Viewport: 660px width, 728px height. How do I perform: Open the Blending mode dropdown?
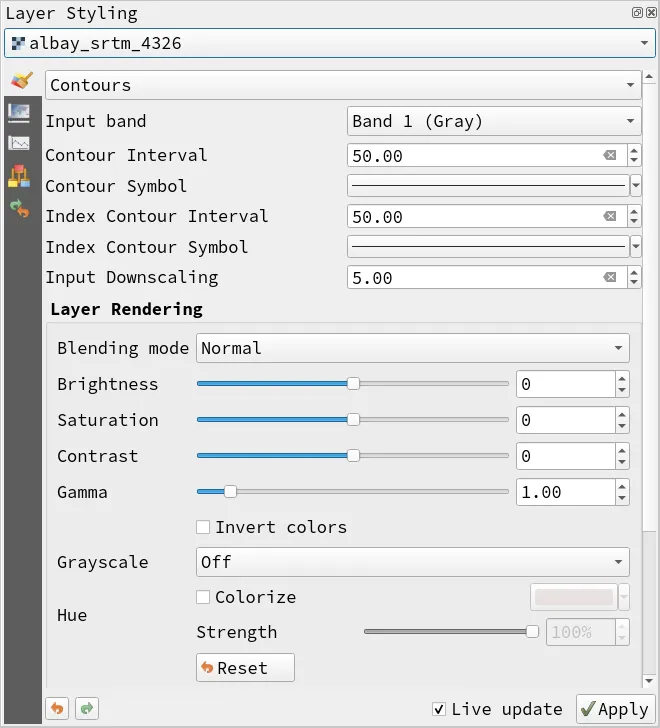[413, 348]
